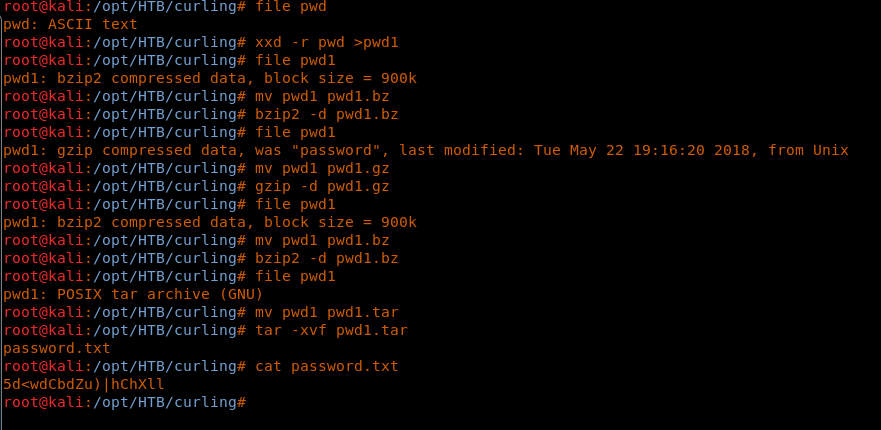Screen dimensions: 881x430
Task: Click the gzip compressed data output line
Action: coord(425,151)
